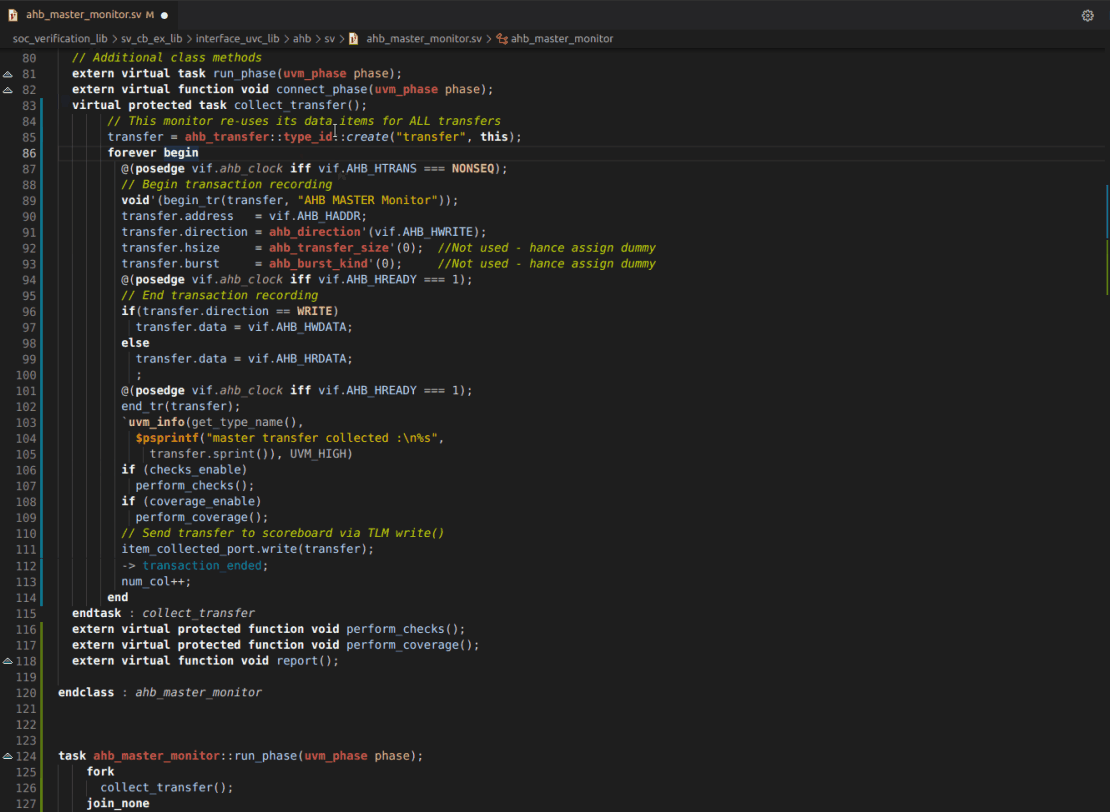Click the blue change indicator beside line 90

(x=41, y=216)
